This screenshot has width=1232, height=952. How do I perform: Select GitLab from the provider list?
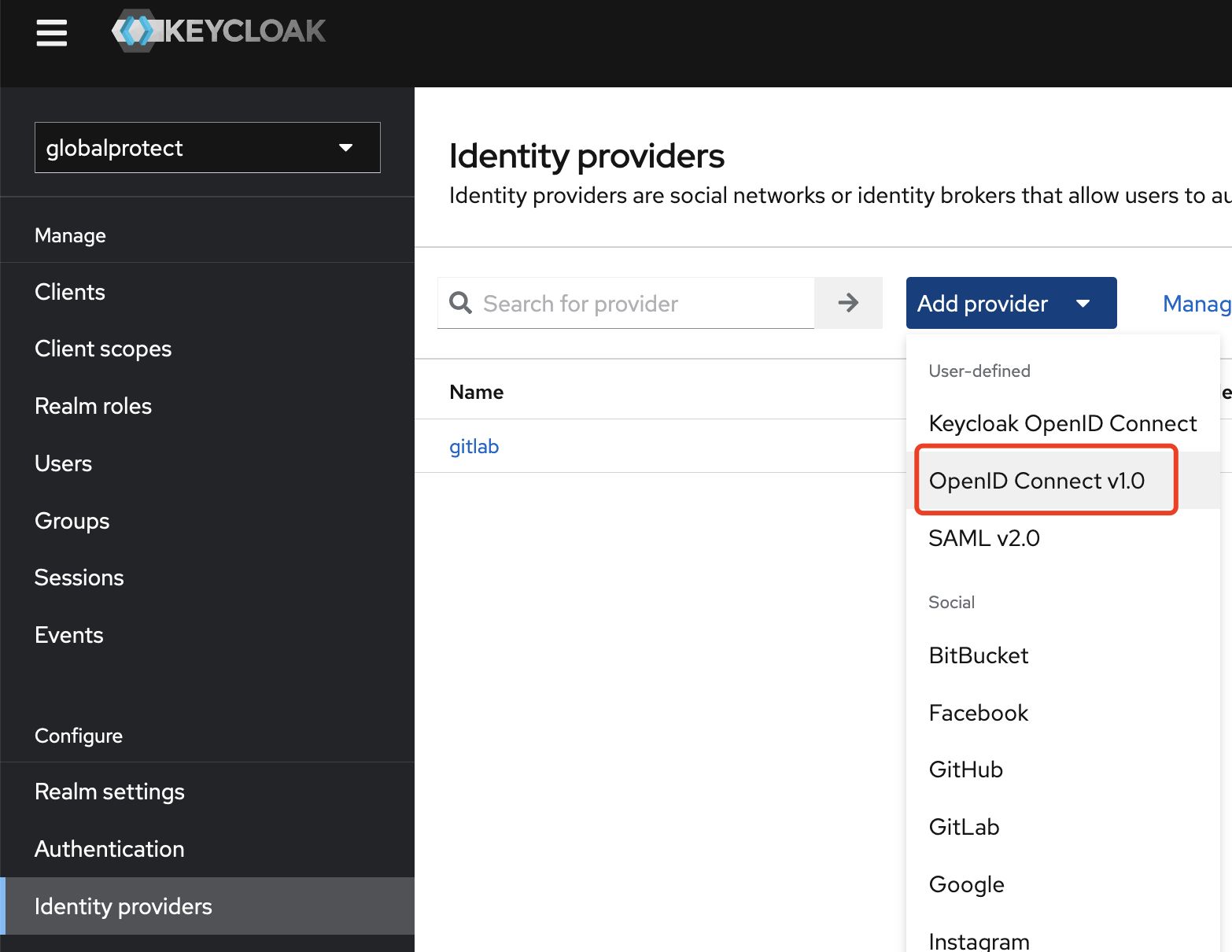[x=1063, y=827]
